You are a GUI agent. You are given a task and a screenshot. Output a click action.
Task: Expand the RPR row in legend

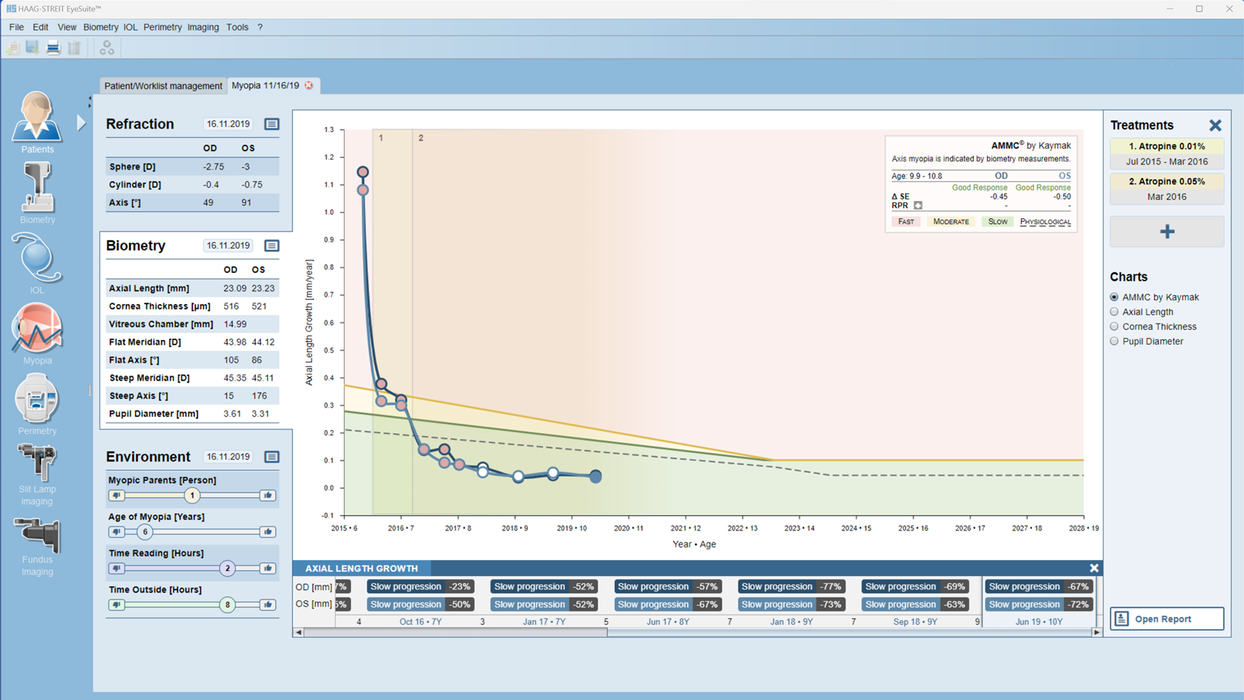click(918, 206)
